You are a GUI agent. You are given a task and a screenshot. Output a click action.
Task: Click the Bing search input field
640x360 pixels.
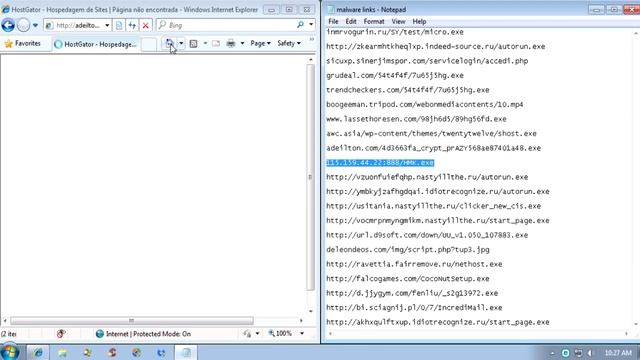click(231, 25)
